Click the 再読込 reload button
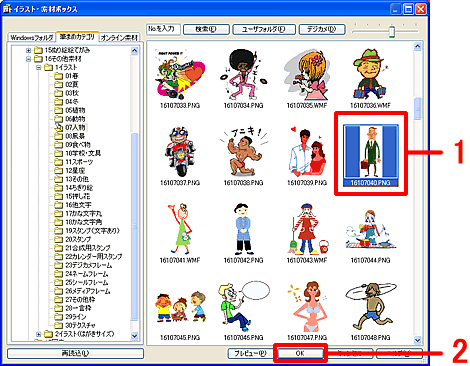 (76, 353)
